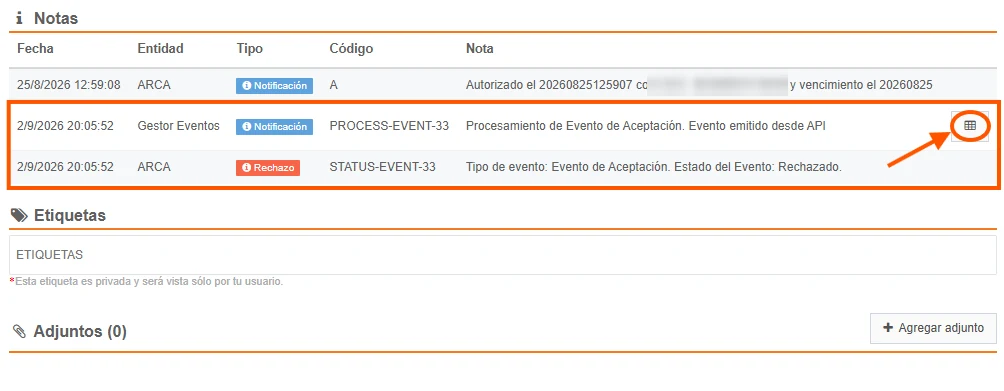Click the Notas info icon
The width and height of the screenshot is (1004, 391).
[x=19, y=18]
